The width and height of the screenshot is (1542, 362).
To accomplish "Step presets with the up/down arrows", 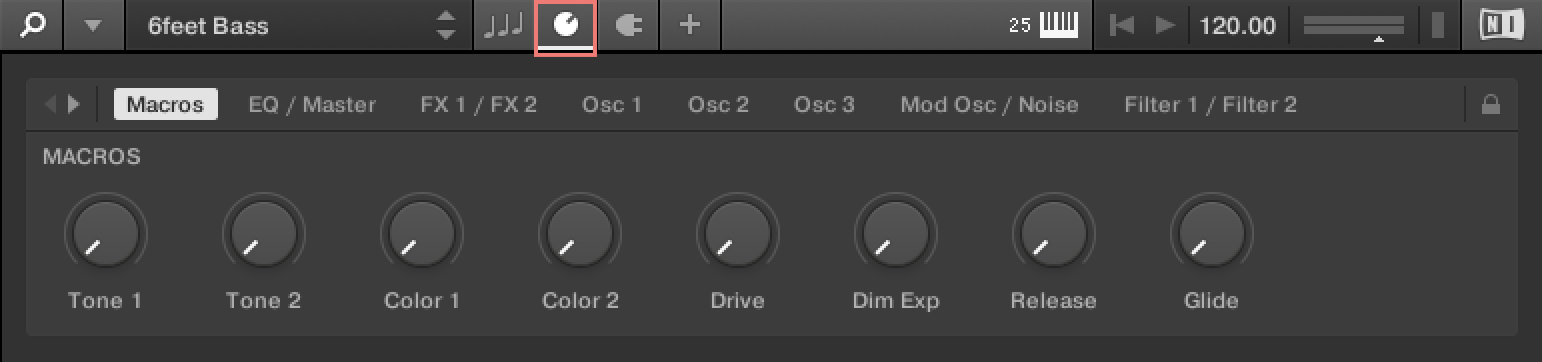I will tap(446, 25).
